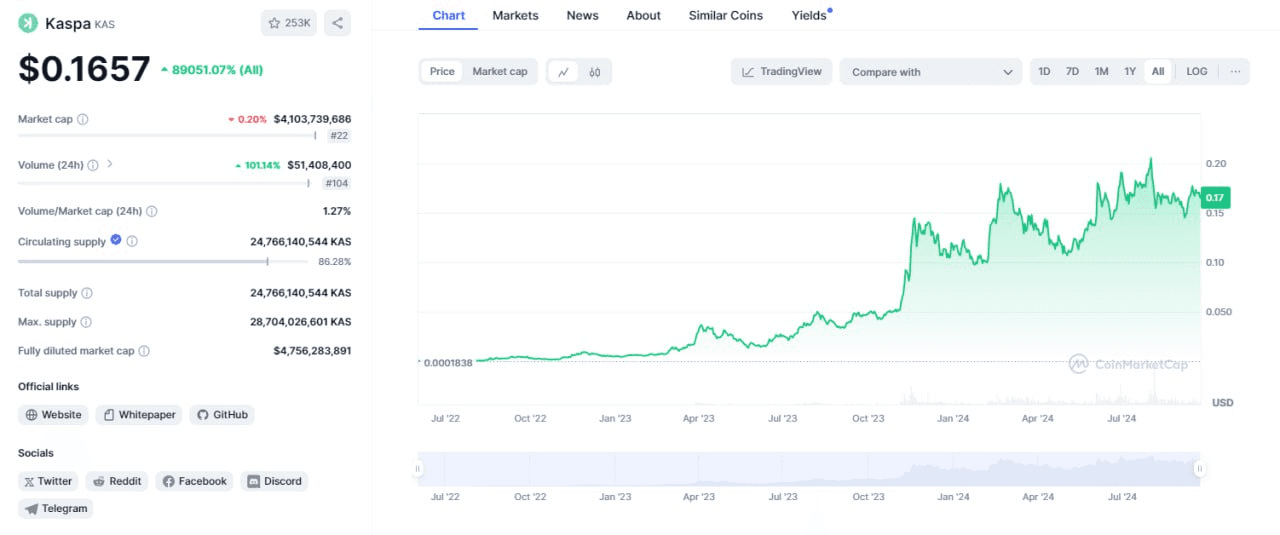Add Kaspa to watchlist via star 253K
Image resolution: width=1280 pixels, height=535 pixels.
pos(289,23)
